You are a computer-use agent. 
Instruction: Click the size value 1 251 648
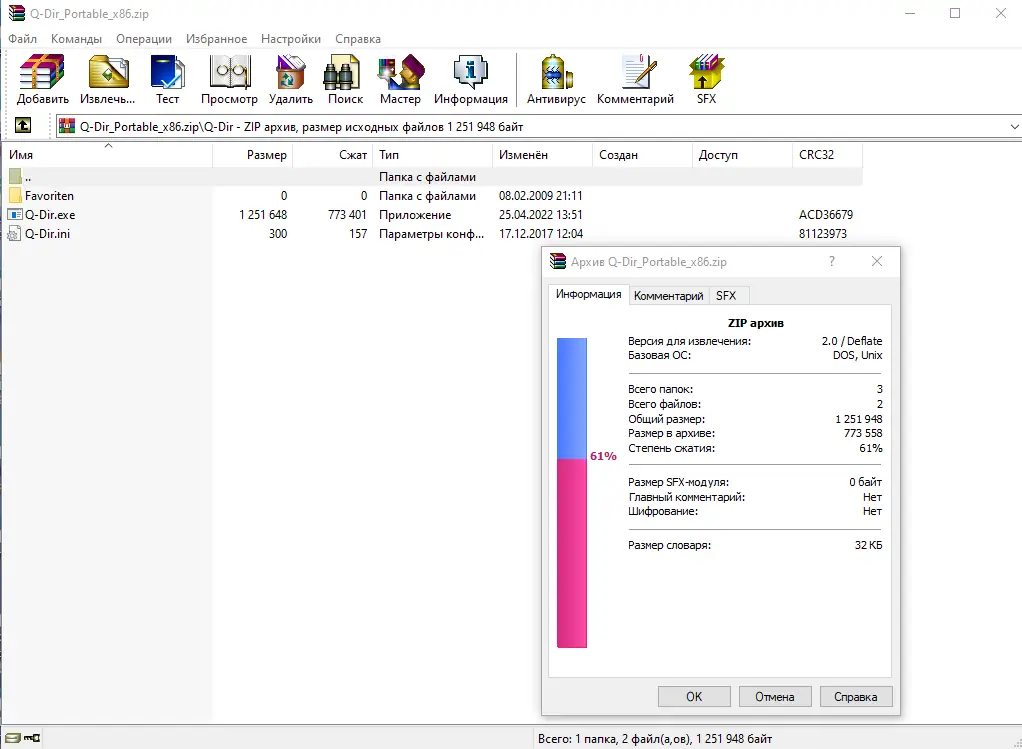263,214
